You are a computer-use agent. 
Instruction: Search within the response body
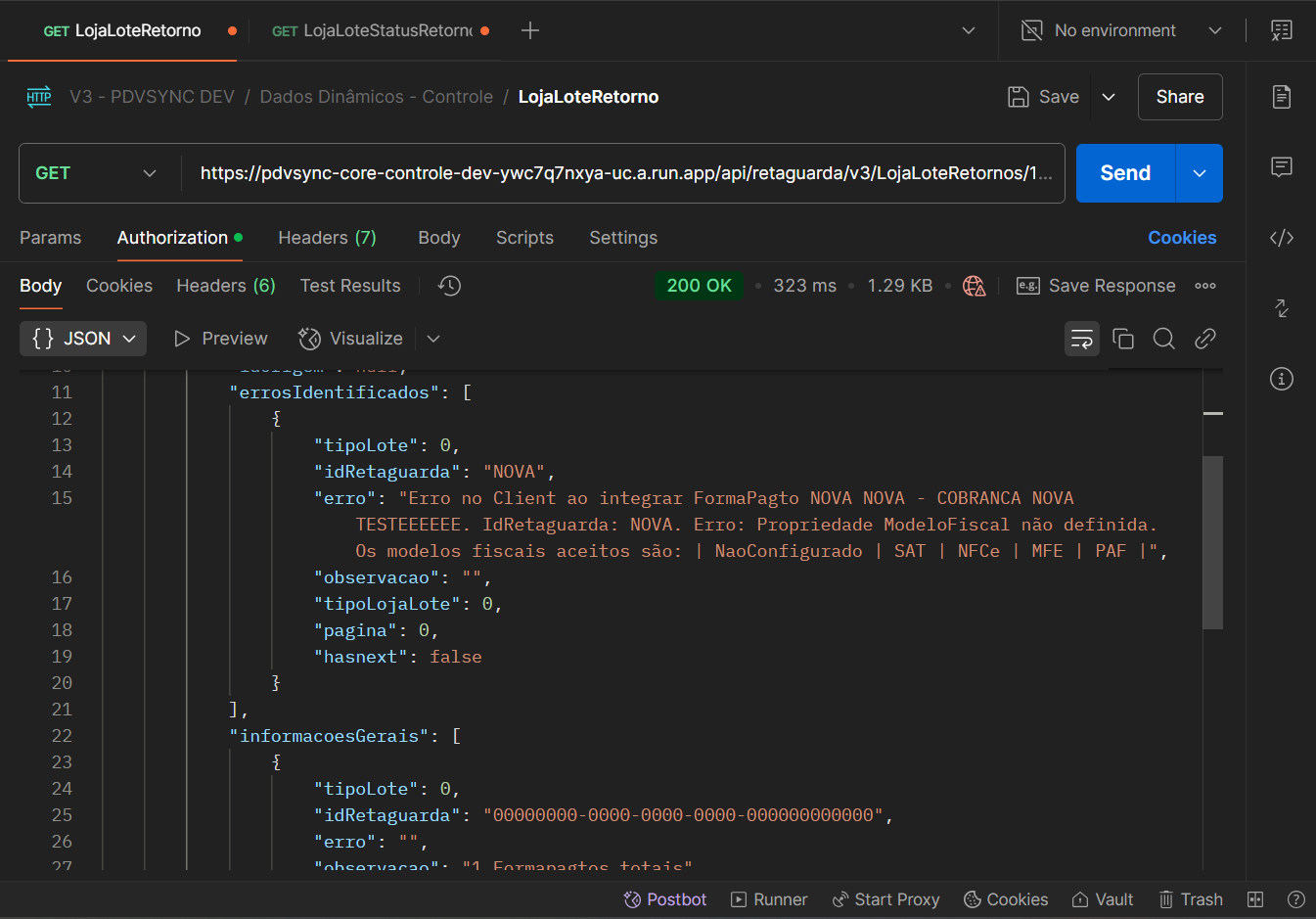click(x=1163, y=339)
